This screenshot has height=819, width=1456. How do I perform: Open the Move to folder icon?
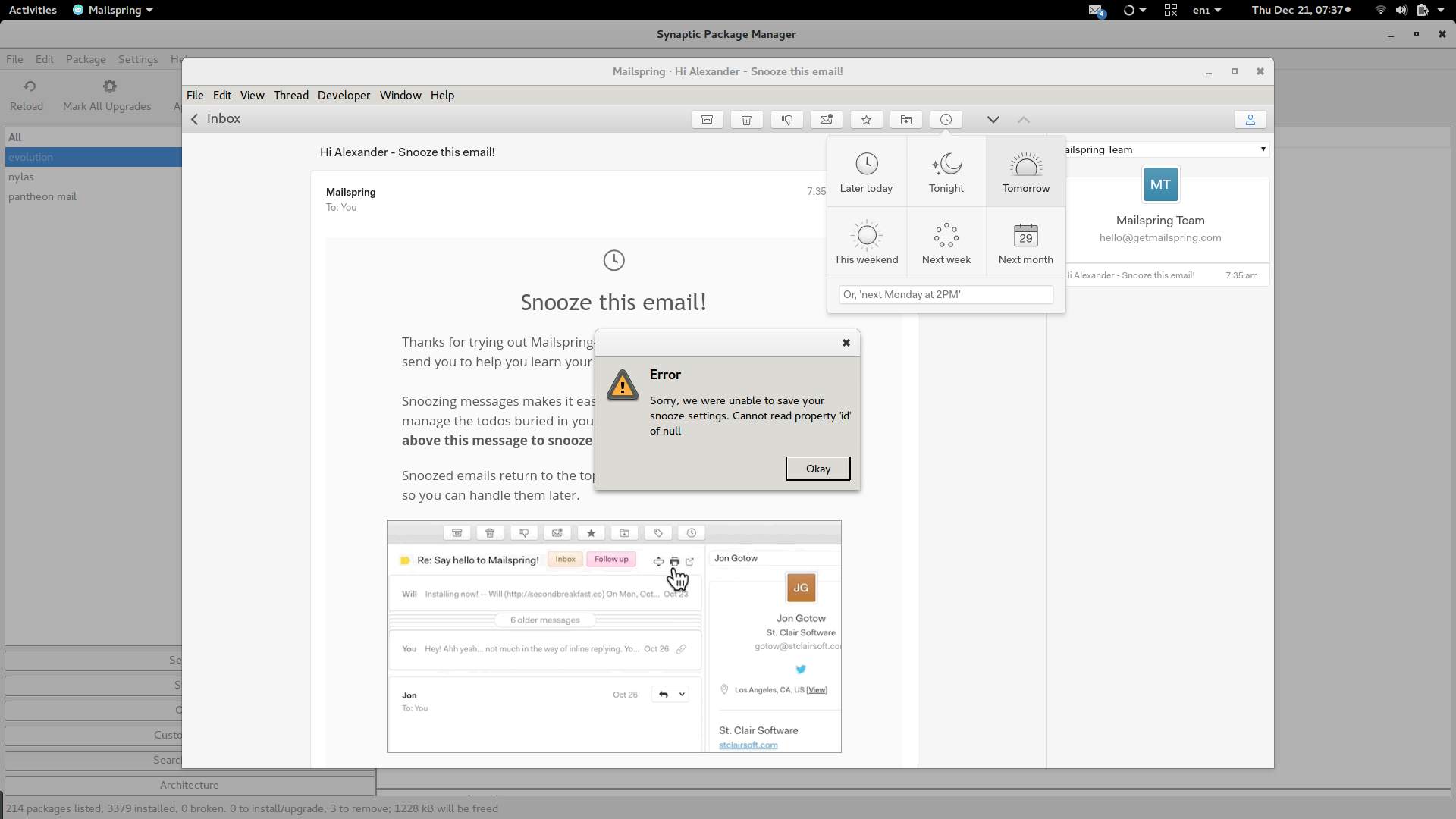pos(906,120)
